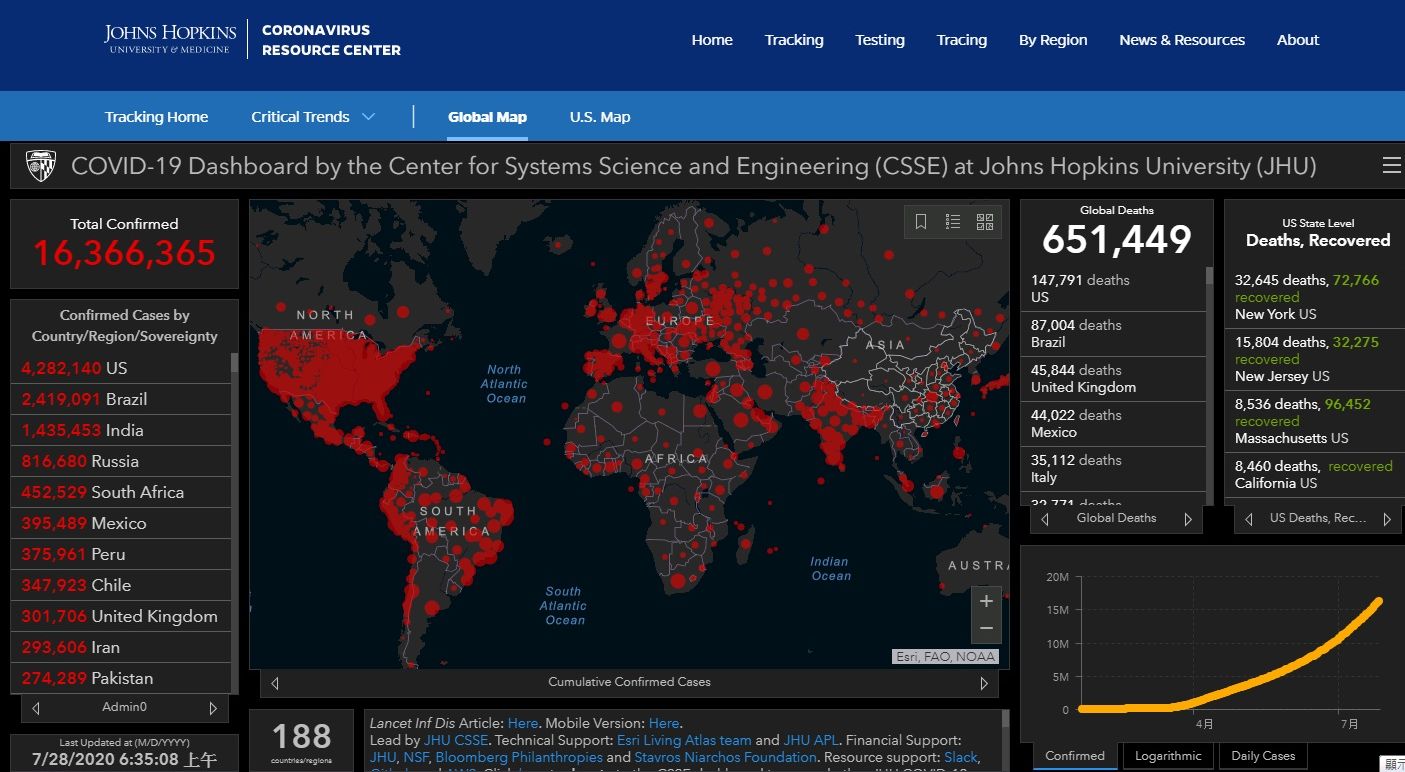This screenshot has width=1405, height=772.
Task: Click the Stavros Niarchos Foundation link
Action: click(727, 757)
